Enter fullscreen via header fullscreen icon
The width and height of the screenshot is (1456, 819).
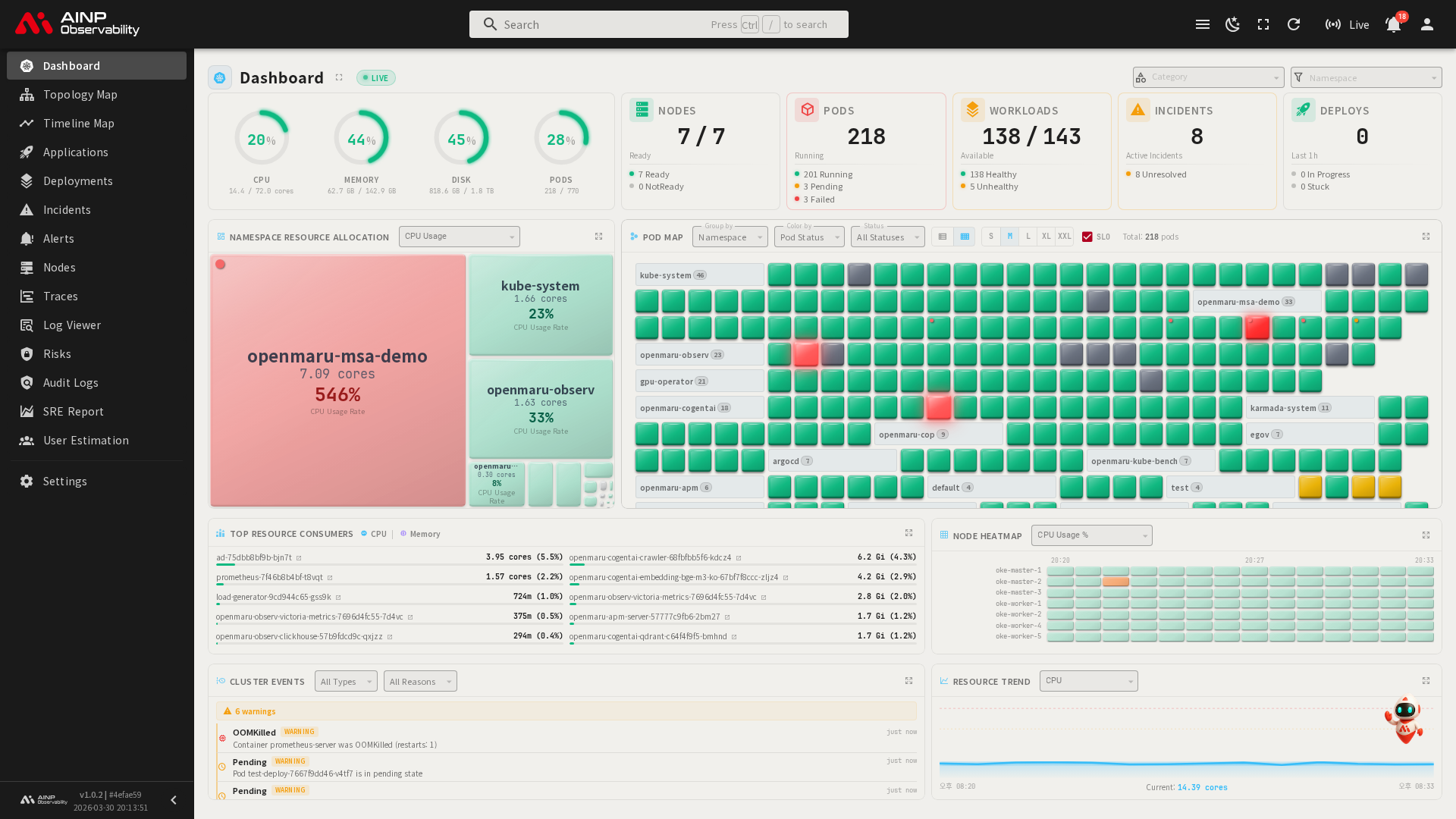[1263, 24]
